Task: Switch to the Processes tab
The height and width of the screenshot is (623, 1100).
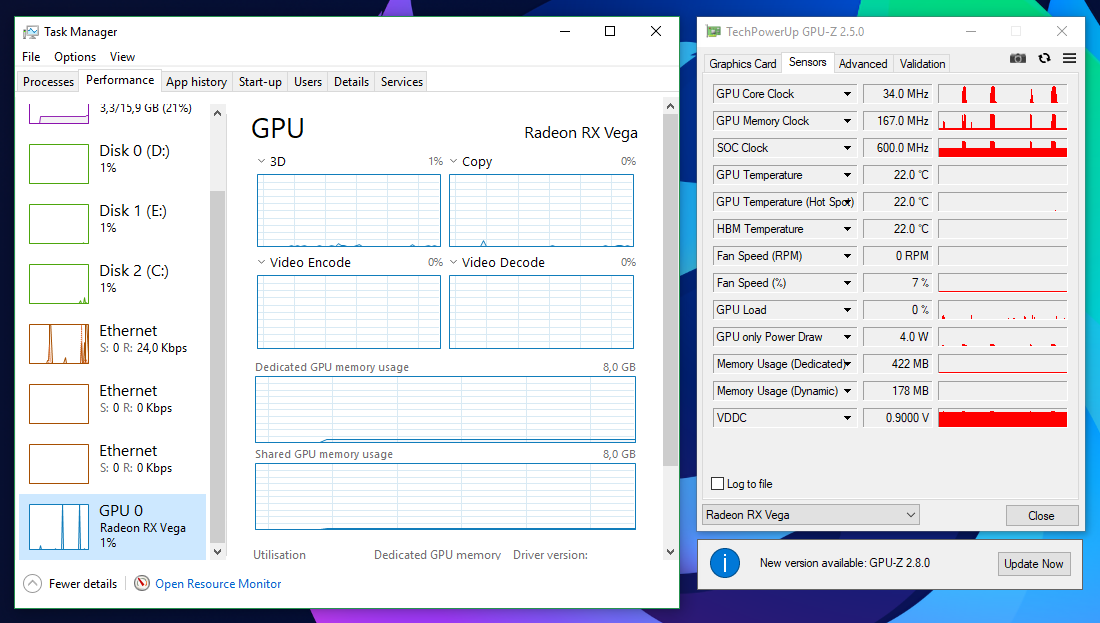Action: click(x=48, y=82)
